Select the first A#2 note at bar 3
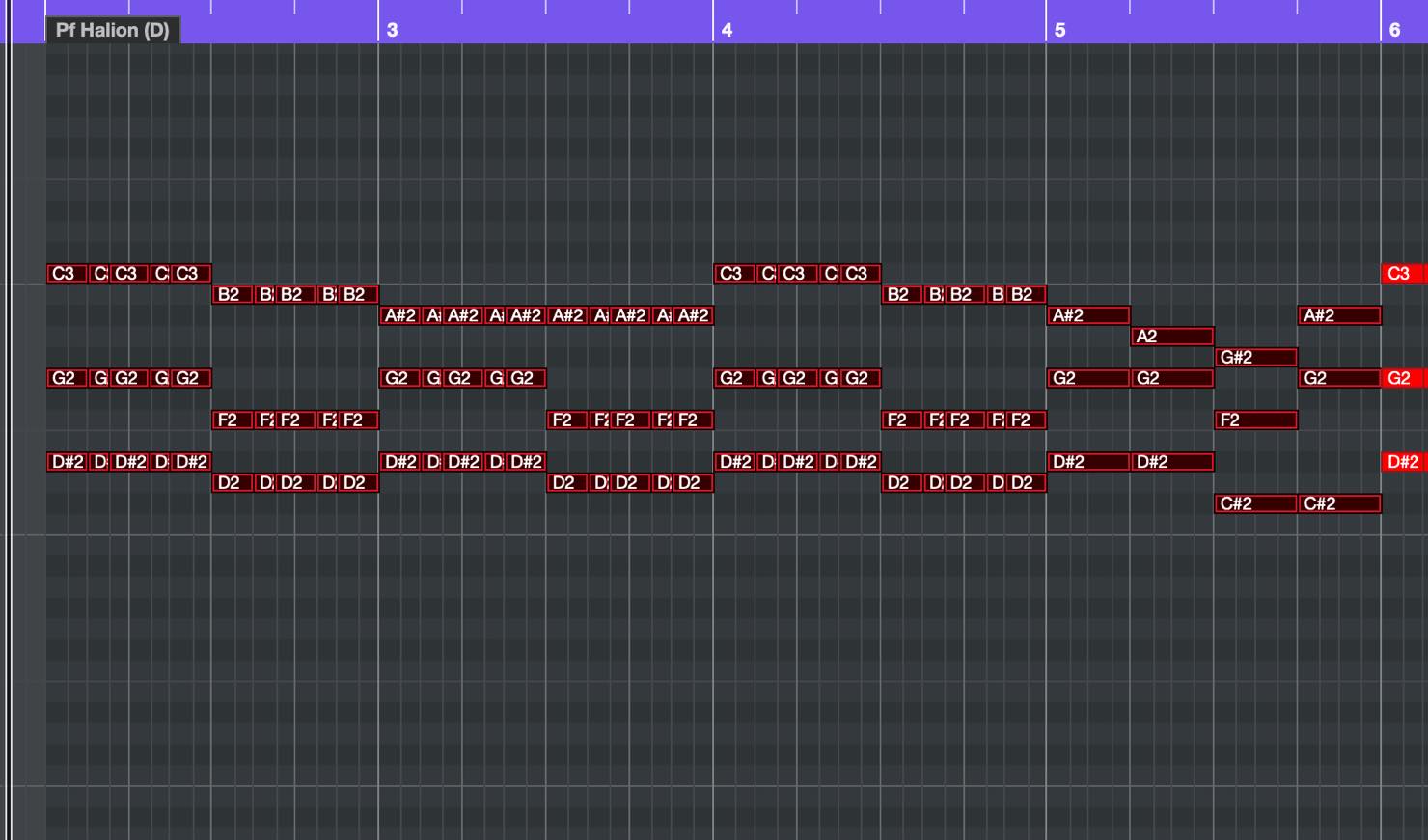 tap(399, 315)
